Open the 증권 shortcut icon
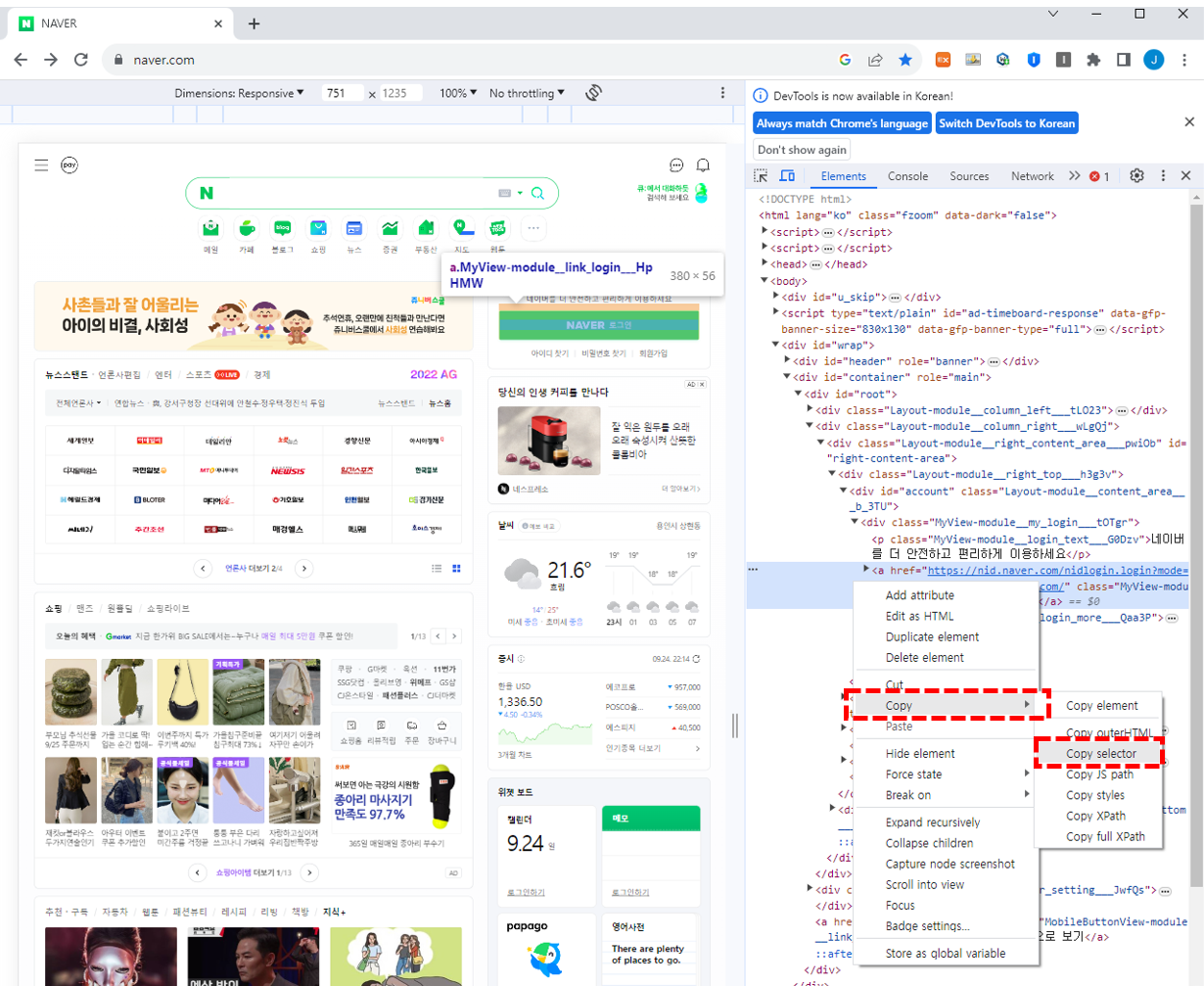This screenshot has width=1204, height=986. tap(390, 229)
